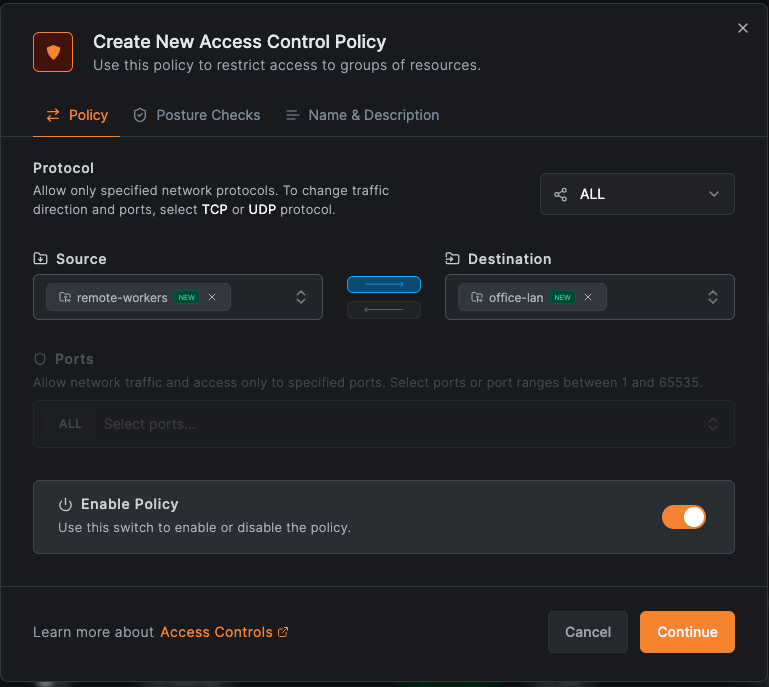Toggle the source-to-destination right arrow direction

[x=384, y=285]
